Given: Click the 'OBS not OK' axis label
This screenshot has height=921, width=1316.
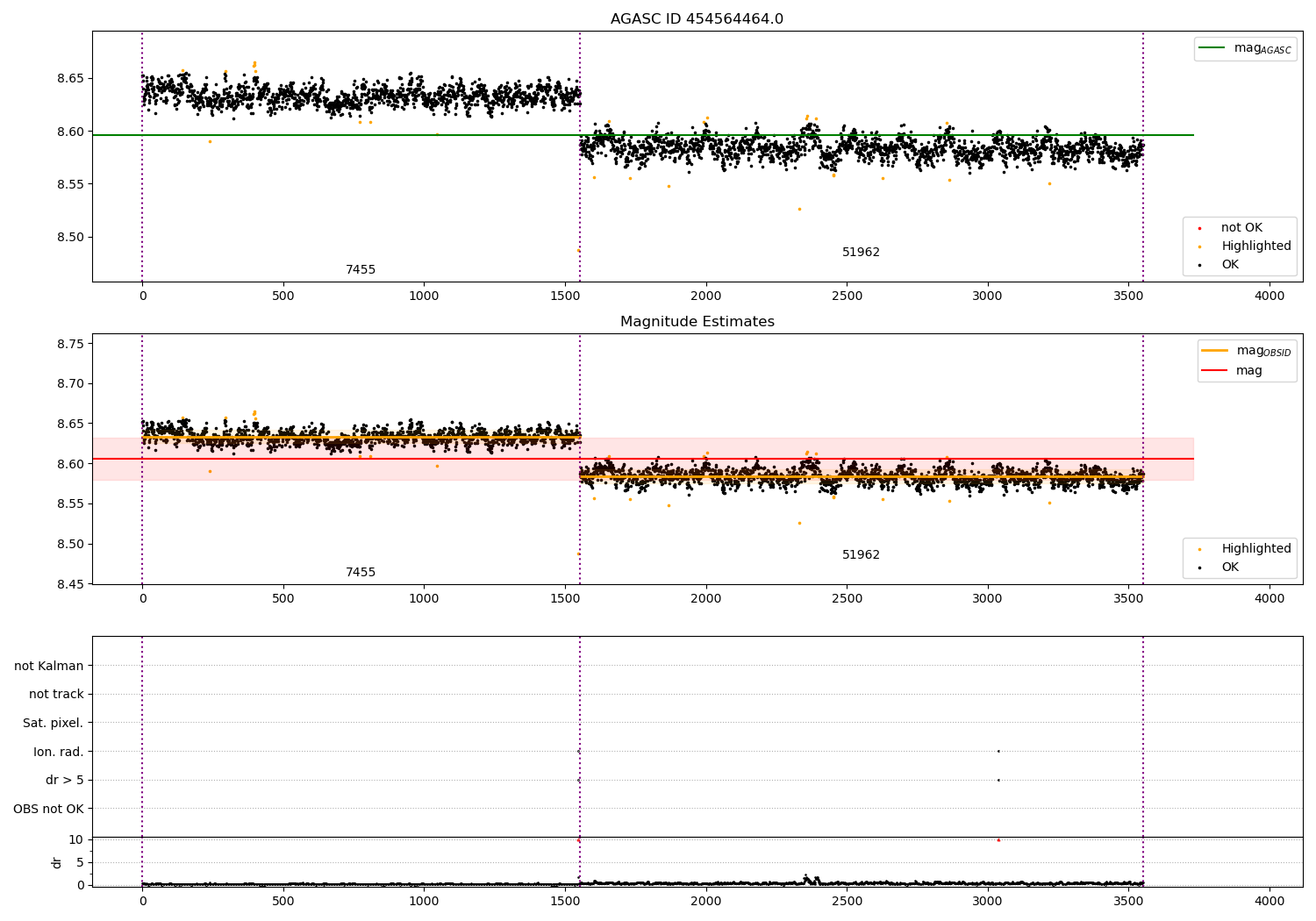Looking at the screenshot, I should pyautogui.click(x=48, y=809).
